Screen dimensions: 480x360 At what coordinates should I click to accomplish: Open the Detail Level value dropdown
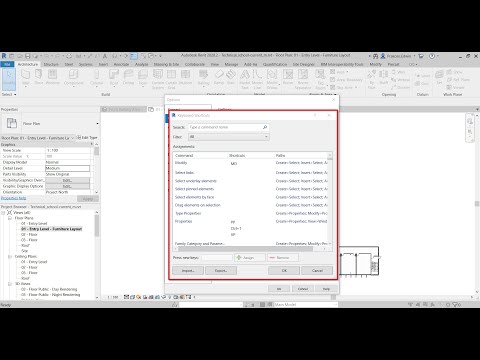click(67, 168)
